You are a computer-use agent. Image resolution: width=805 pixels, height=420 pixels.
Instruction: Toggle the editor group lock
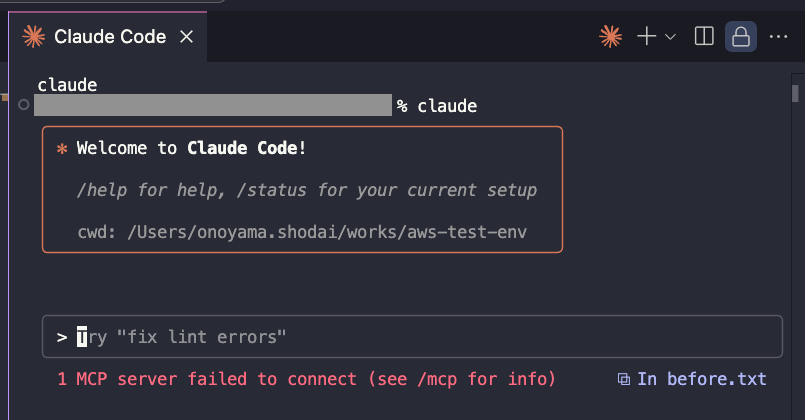740,36
